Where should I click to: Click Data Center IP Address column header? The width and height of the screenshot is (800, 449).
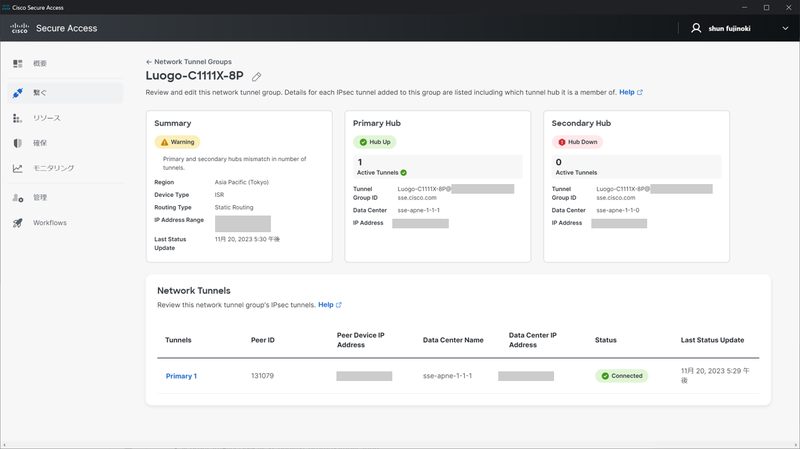tap(533, 340)
